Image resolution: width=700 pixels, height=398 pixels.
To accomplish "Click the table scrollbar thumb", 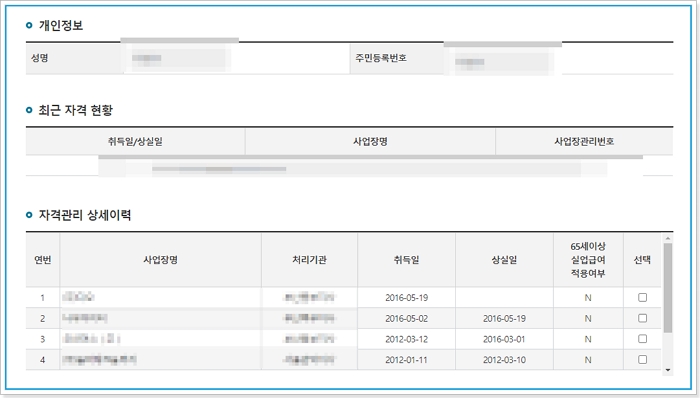I will (x=667, y=288).
